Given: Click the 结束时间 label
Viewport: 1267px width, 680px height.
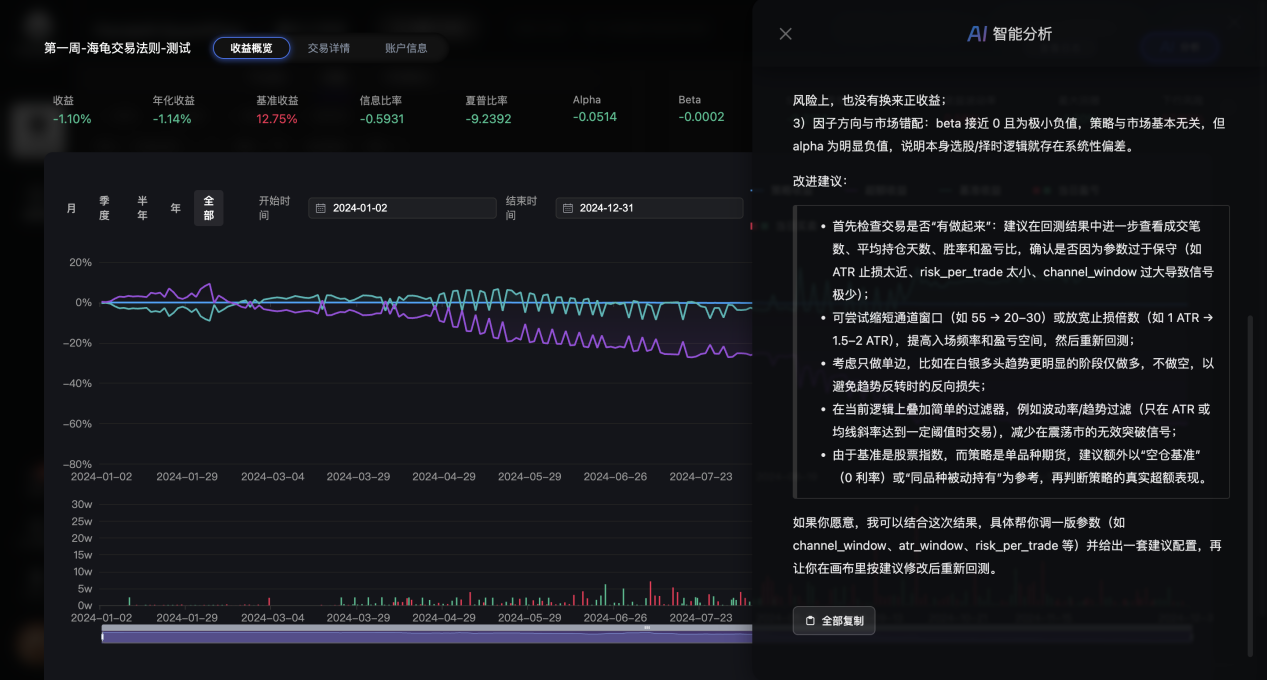Looking at the screenshot, I should click(522, 208).
